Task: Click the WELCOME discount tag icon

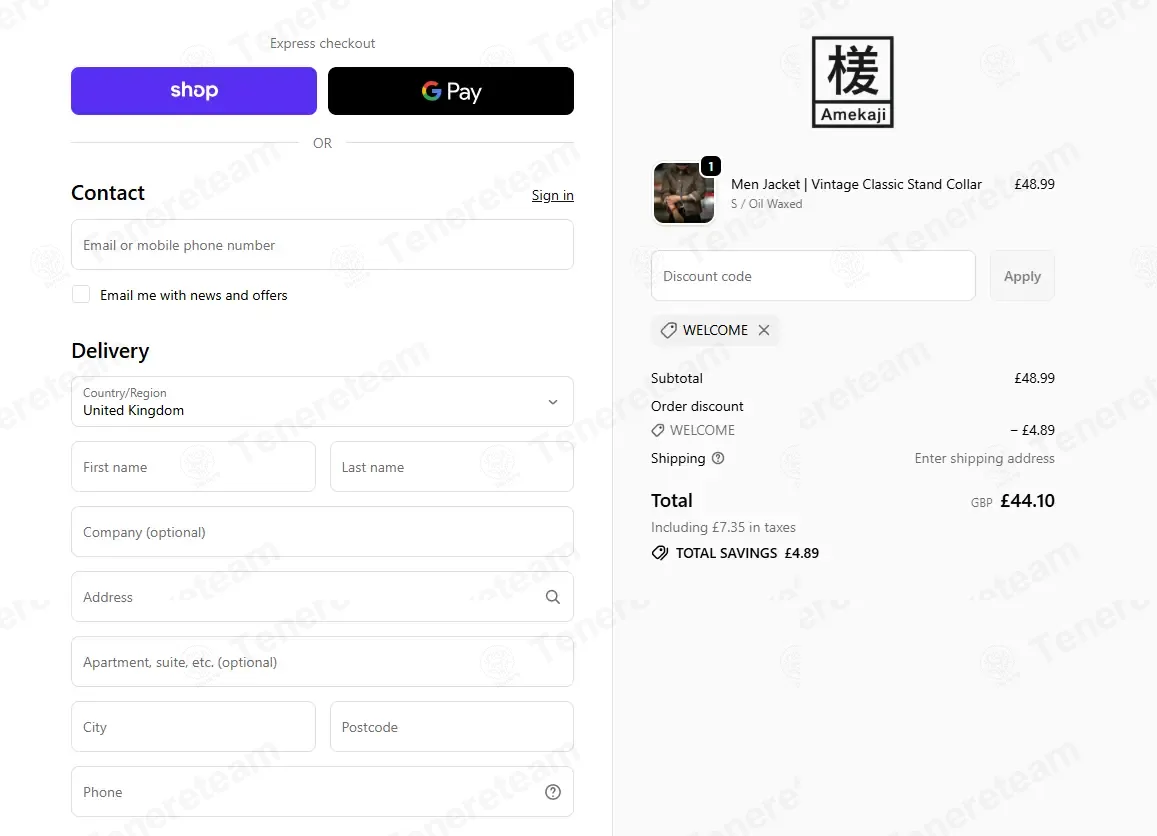Action: (669, 330)
